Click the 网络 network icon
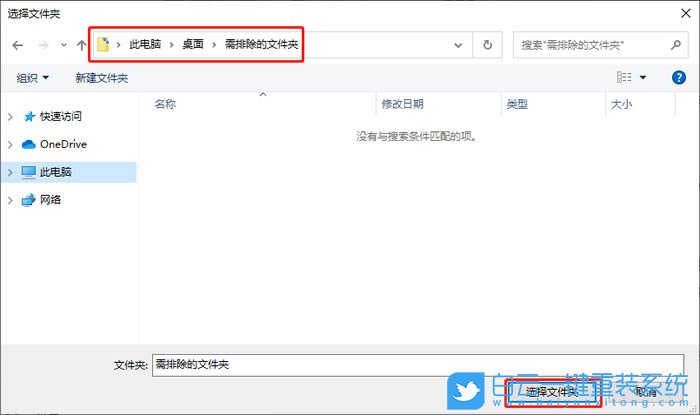This screenshot has width=700, height=415. click(x=29, y=200)
